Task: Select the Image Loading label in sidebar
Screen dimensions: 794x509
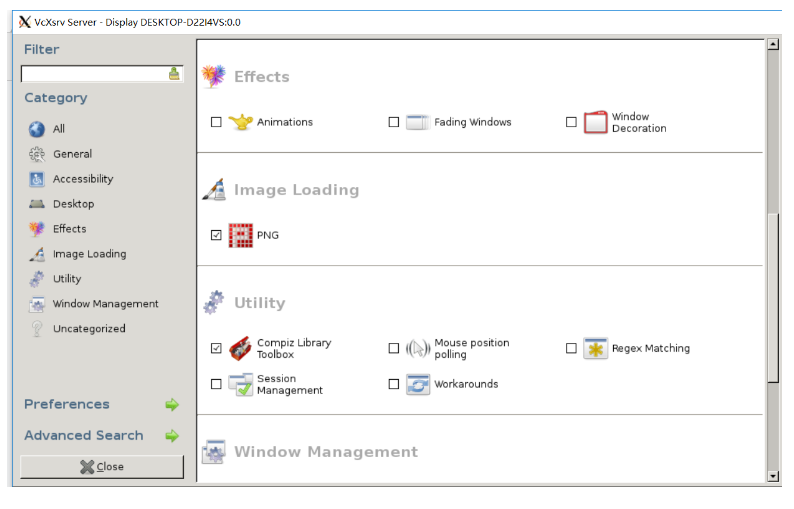Action: [x=90, y=254]
